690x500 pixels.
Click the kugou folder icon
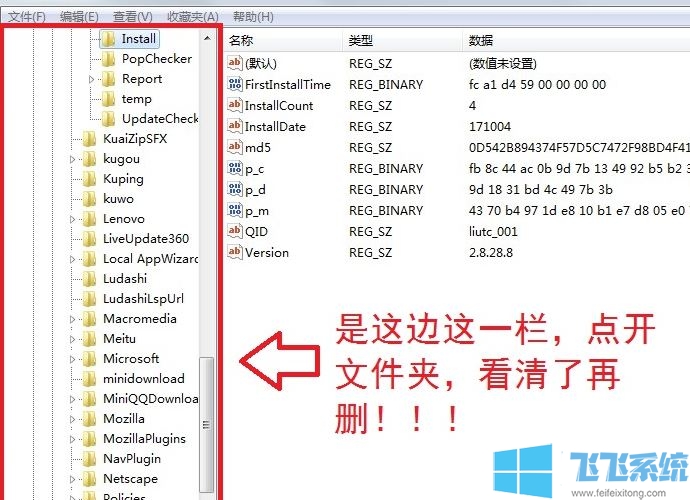[89, 159]
